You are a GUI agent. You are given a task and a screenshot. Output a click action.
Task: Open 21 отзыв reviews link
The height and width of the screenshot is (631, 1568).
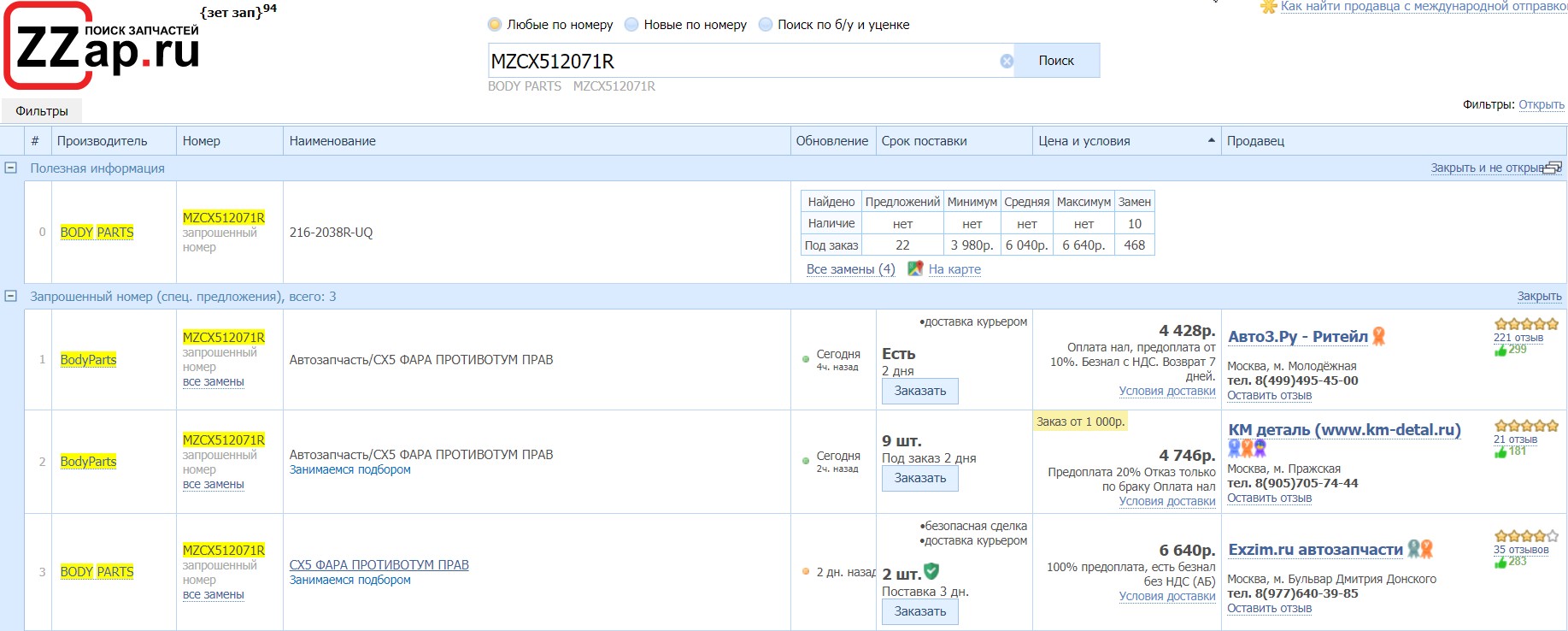[x=1515, y=439]
